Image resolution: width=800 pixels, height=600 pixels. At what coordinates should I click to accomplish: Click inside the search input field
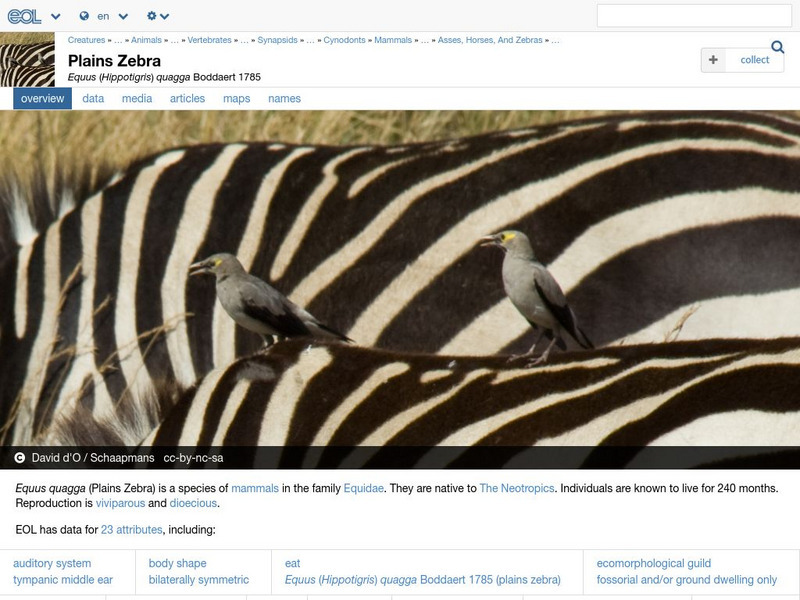tap(695, 15)
